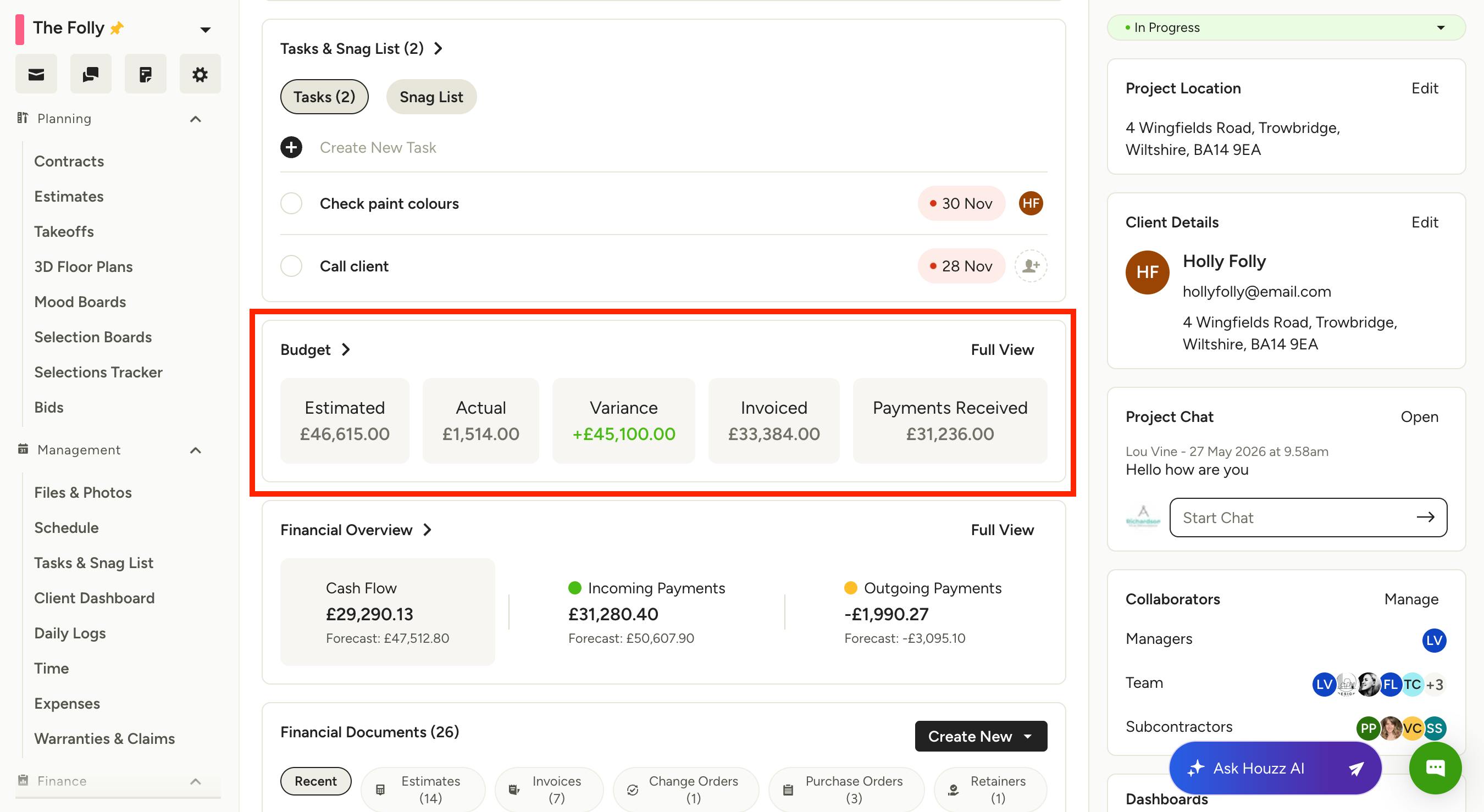The height and width of the screenshot is (812, 1484).
Task: Open the Budget Full View link
Action: 1002,349
